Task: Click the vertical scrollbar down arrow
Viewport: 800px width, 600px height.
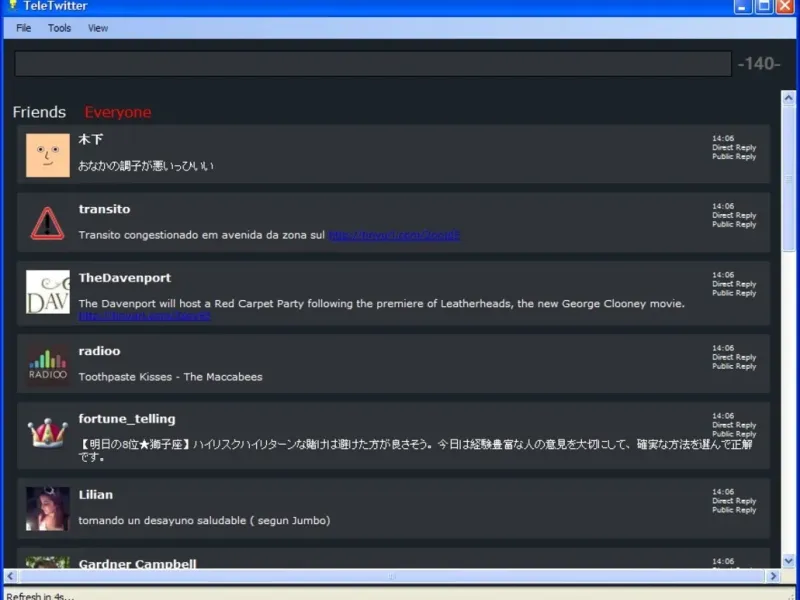Action: (789, 561)
